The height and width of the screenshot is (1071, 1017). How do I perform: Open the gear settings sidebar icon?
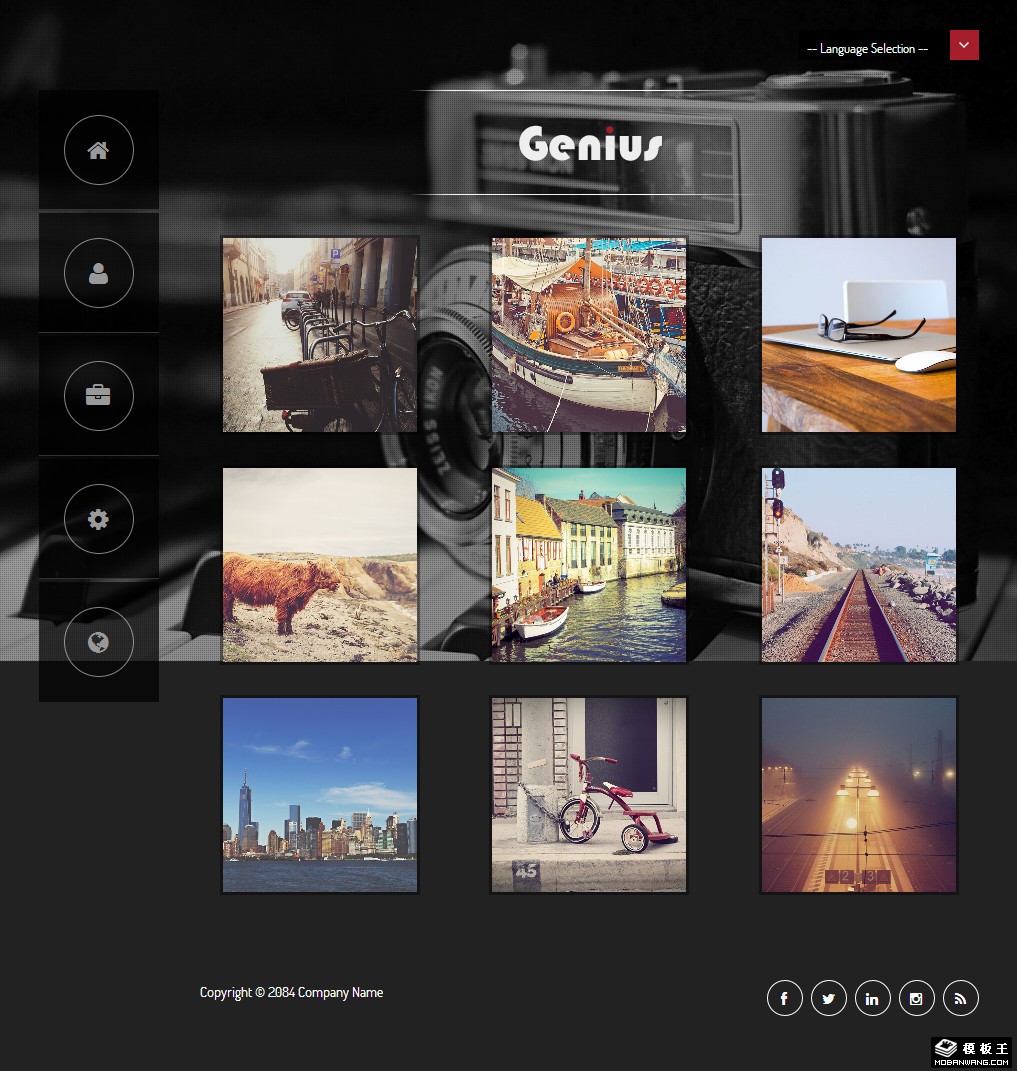[x=98, y=519]
